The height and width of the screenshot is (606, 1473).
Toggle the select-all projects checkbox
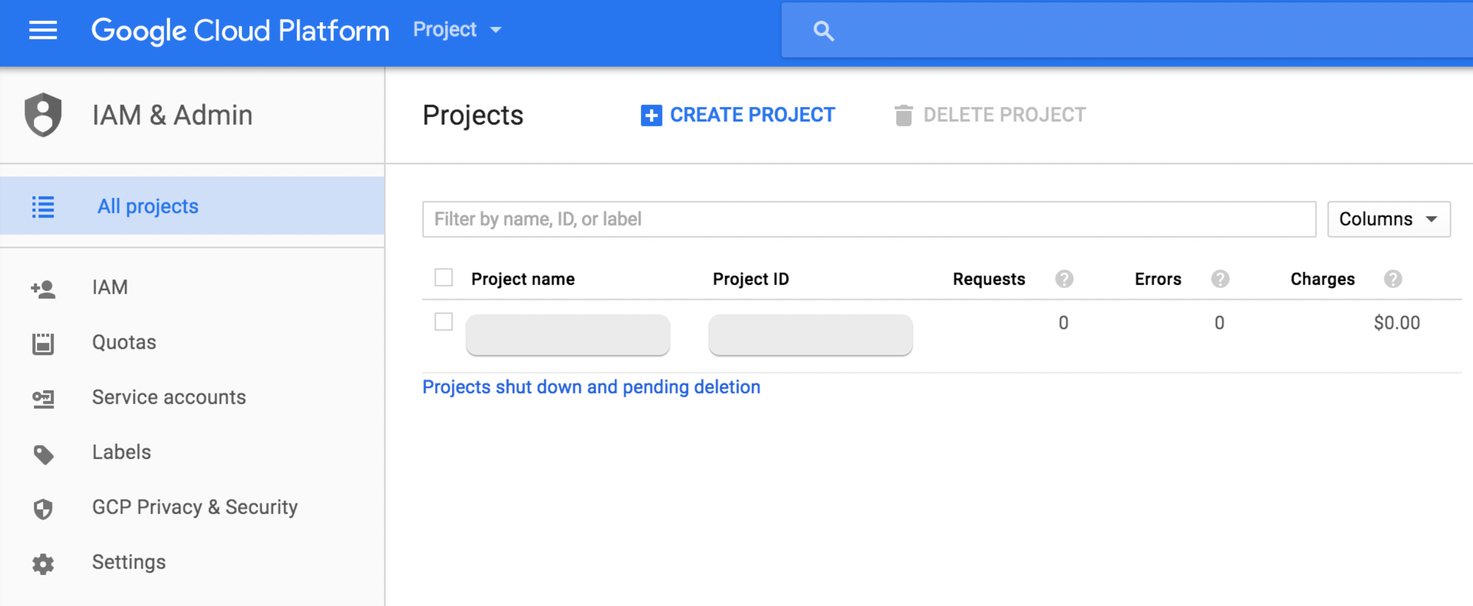tap(444, 278)
